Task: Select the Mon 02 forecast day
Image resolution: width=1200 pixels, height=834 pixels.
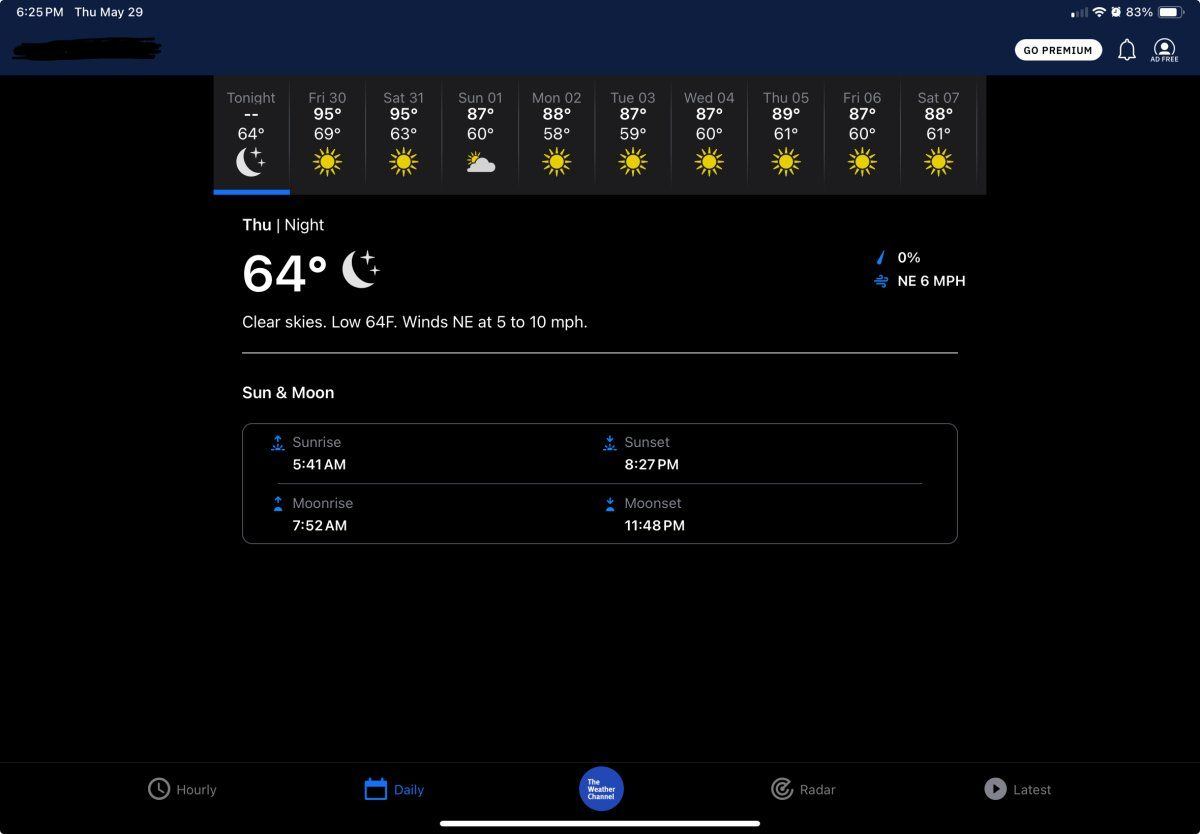Action: tap(557, 134)
